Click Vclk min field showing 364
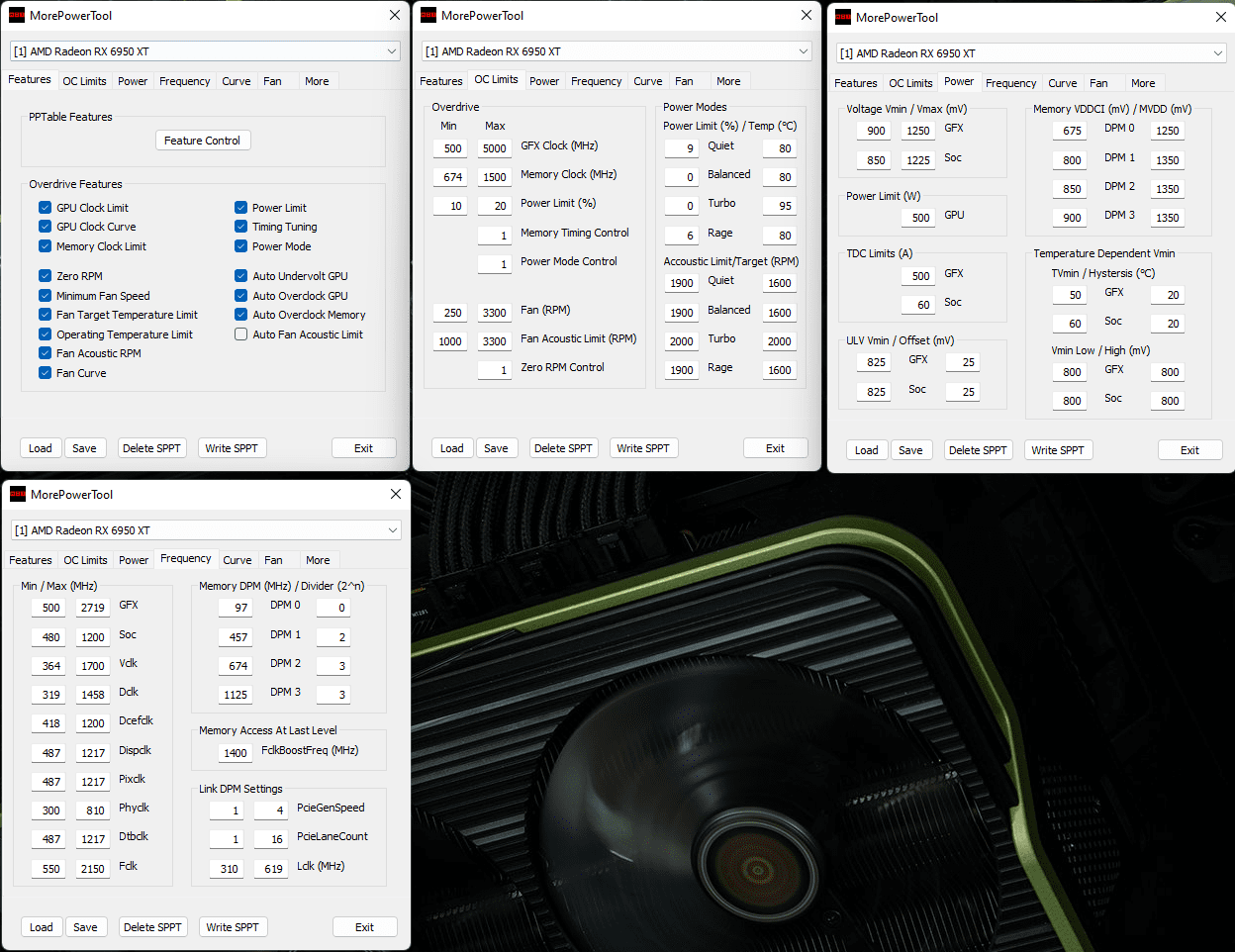Image resolution: width=1235 pixels, height=952 pixels. (x=49, y=666)
